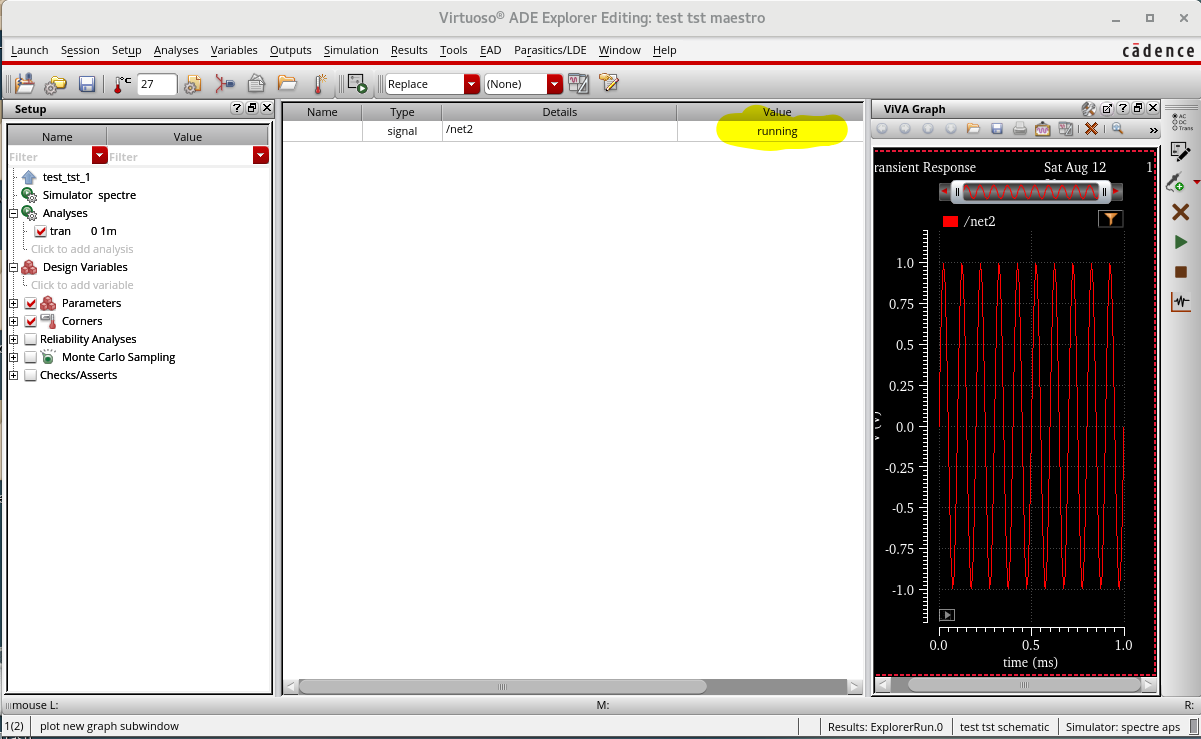Open the Outputs menu

coord(291,50)
